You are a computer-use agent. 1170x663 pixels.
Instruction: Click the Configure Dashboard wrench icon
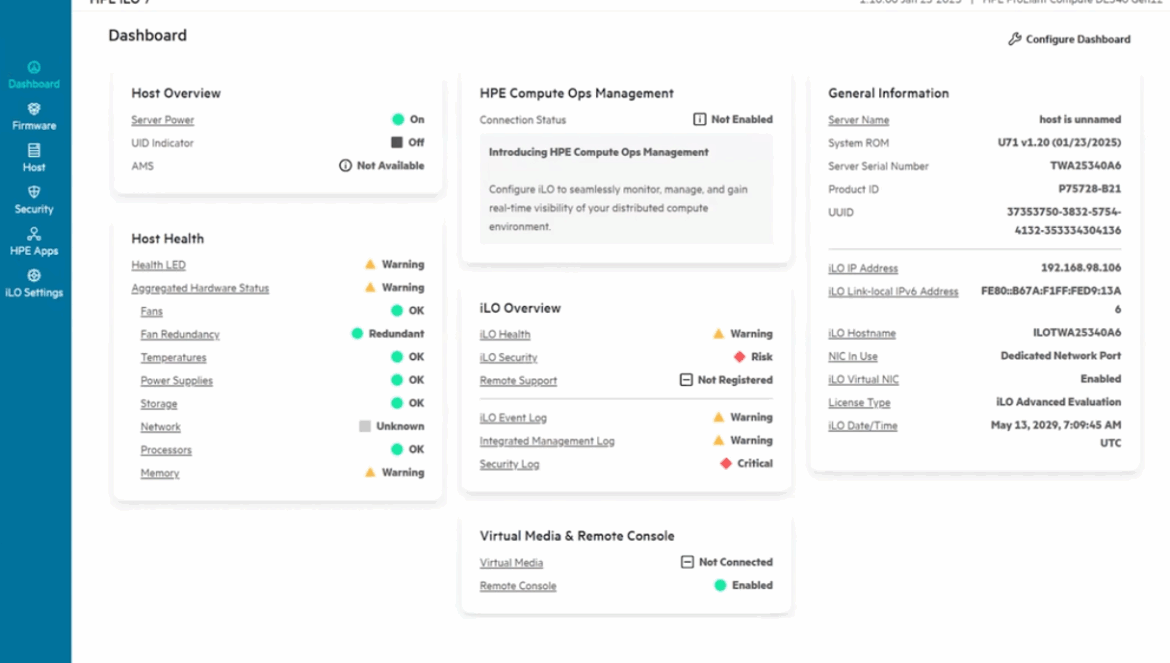(1015, 39)
